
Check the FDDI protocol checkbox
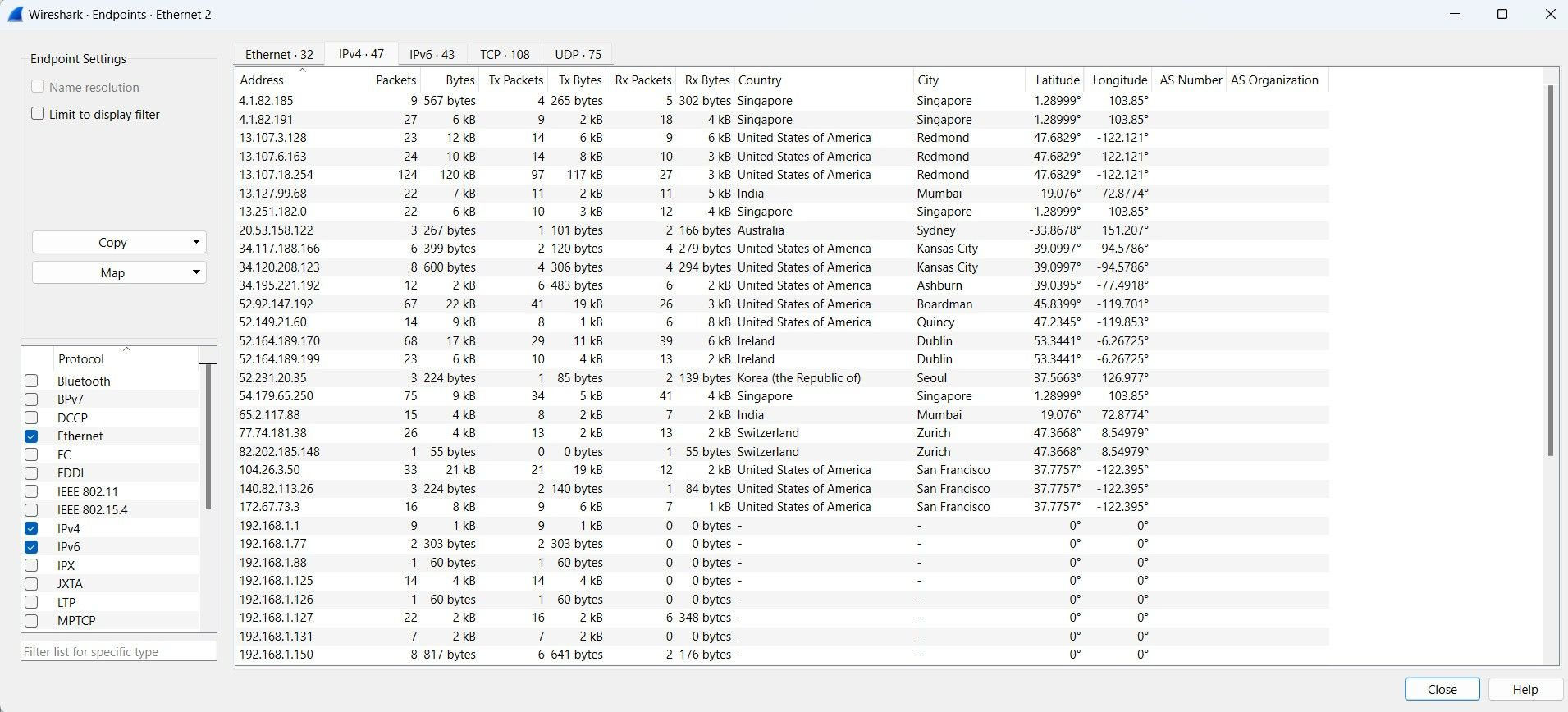[x=31, y=473]
